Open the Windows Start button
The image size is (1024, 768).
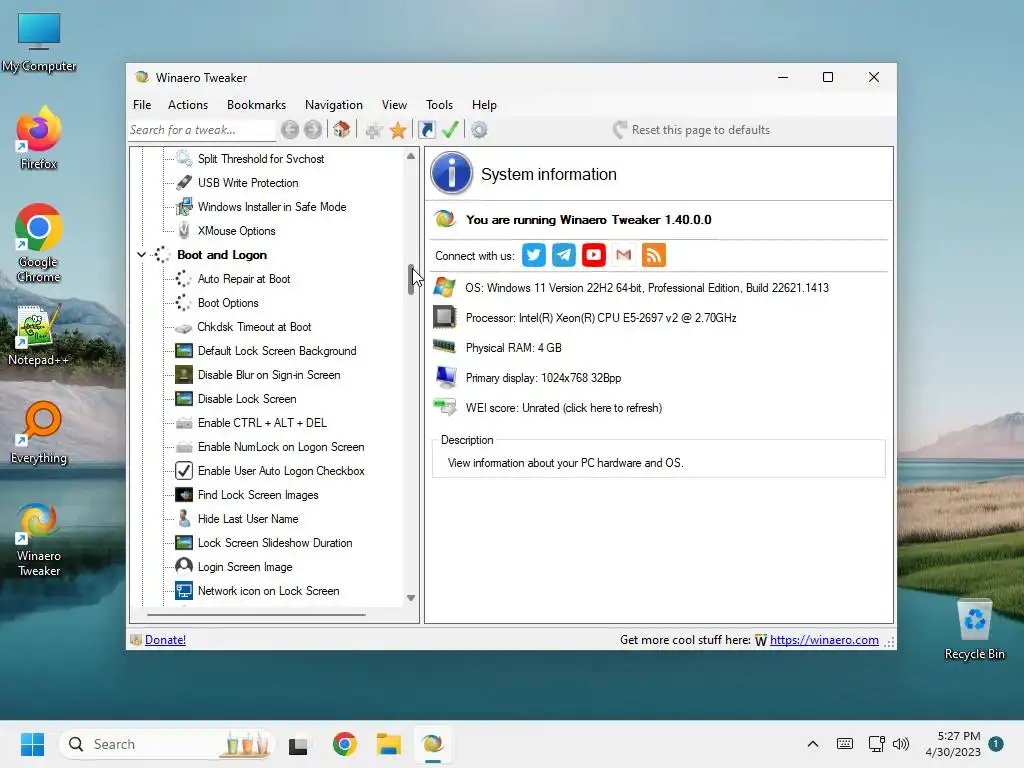(32, 744)
